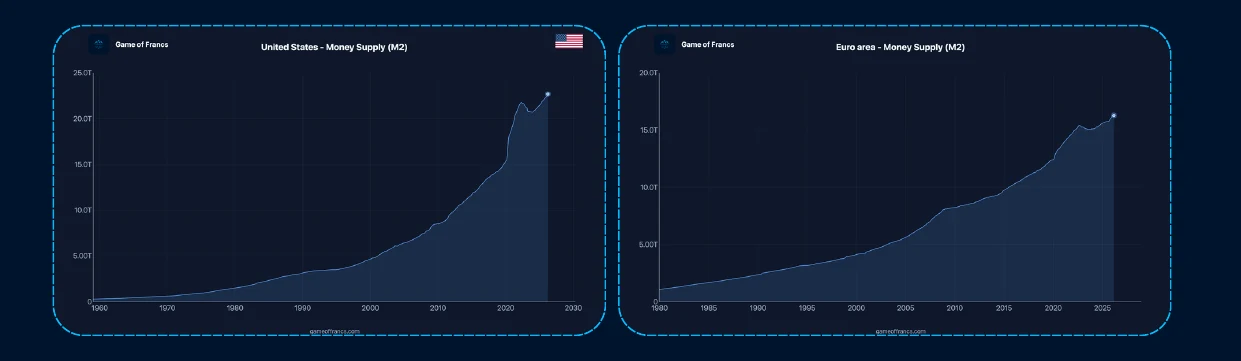Viewport: 1241px width, 361px height.
Task: Click the 10.0T label on Euro chart axis
Action: coord(648,187)
